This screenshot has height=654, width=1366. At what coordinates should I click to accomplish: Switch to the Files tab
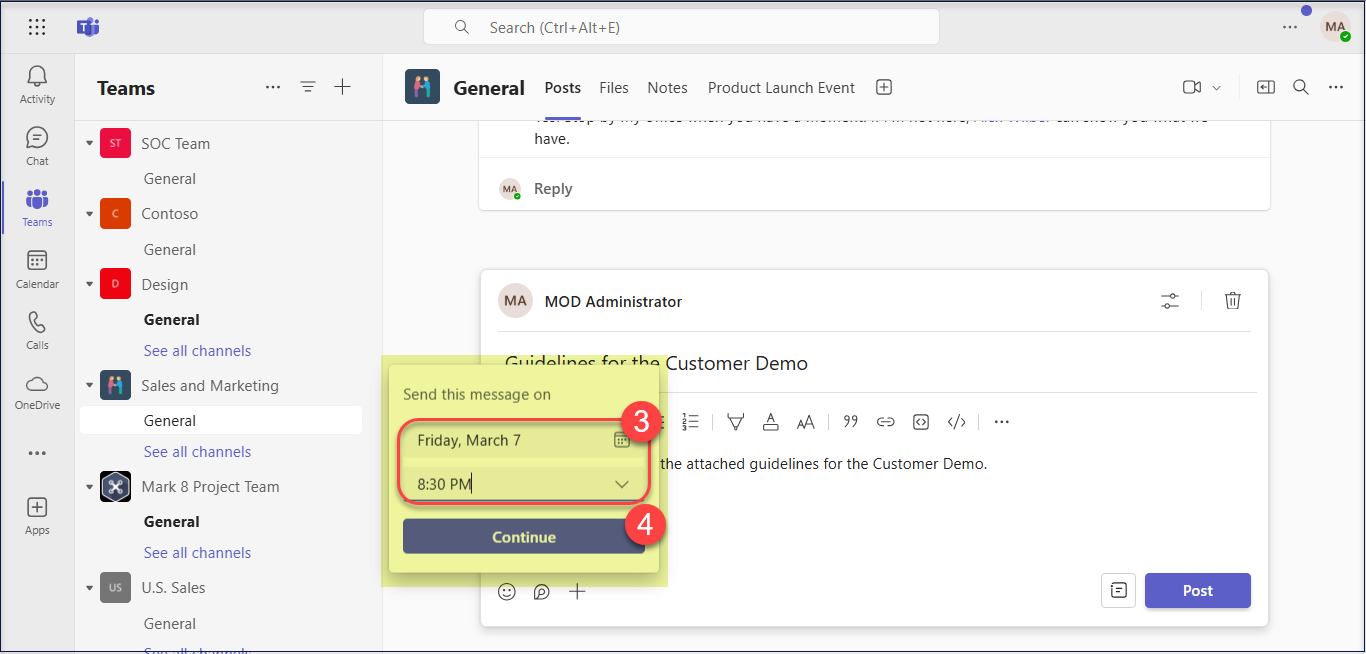(614, 88)
